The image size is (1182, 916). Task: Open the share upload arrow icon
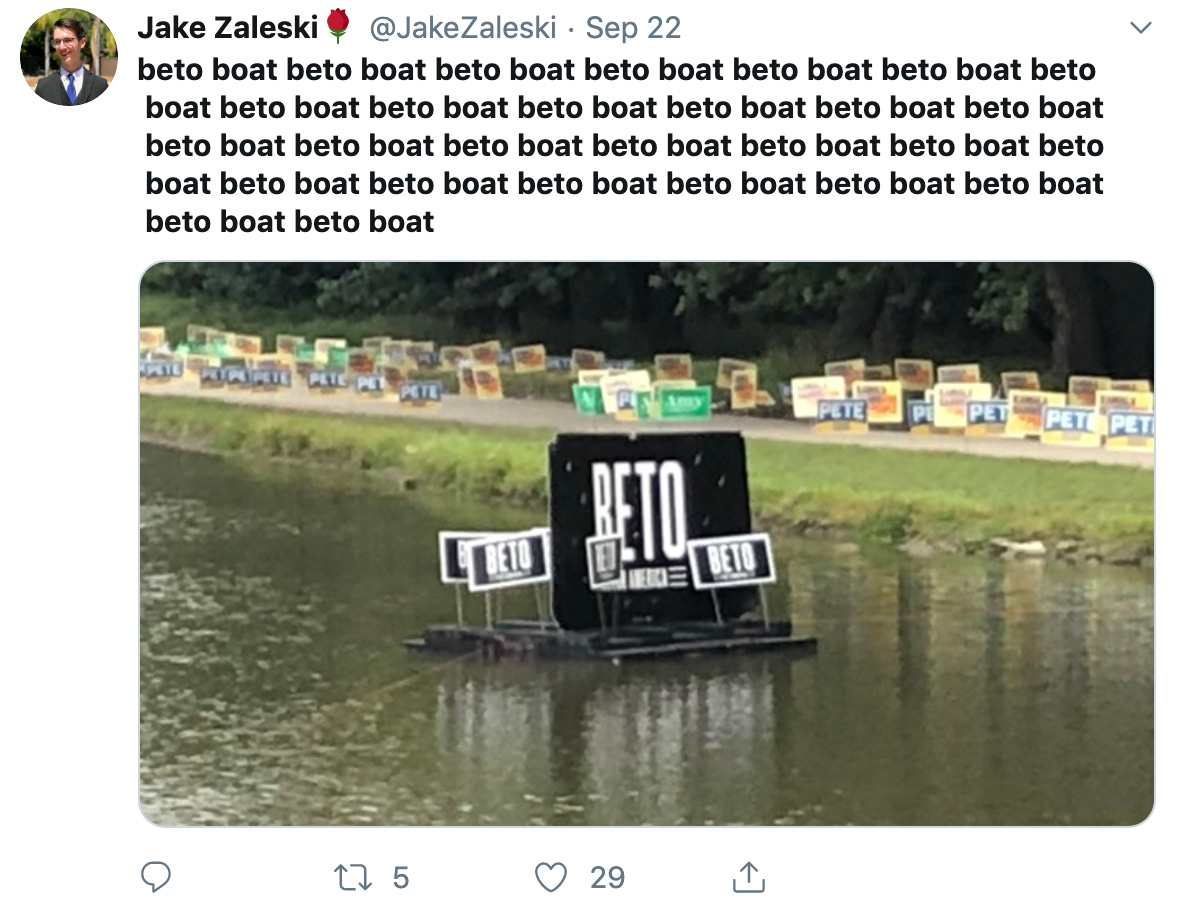click(749, 877)
